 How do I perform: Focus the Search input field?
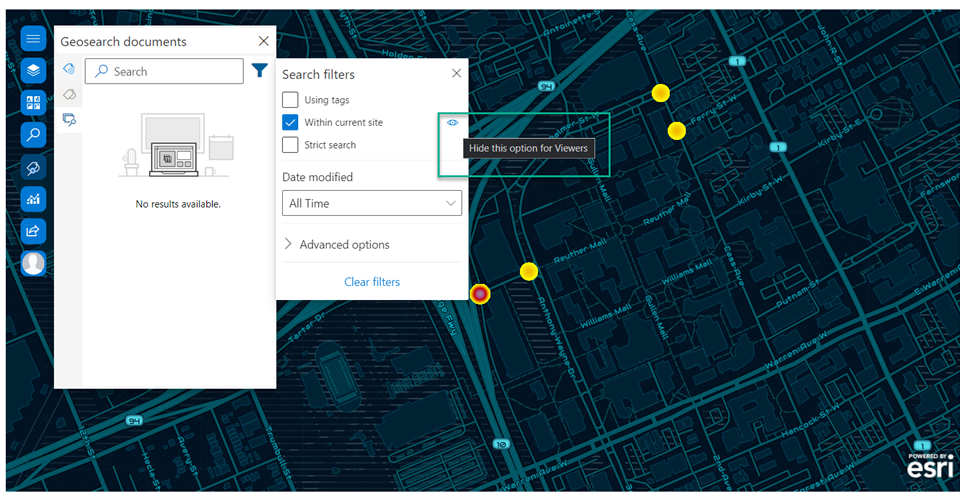[x=164, y=71]
